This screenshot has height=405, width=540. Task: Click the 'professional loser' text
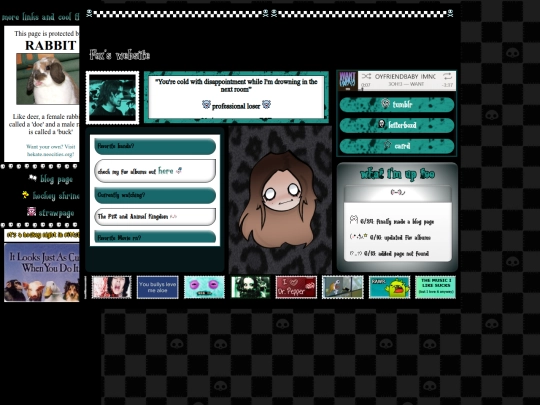point(236,106)
